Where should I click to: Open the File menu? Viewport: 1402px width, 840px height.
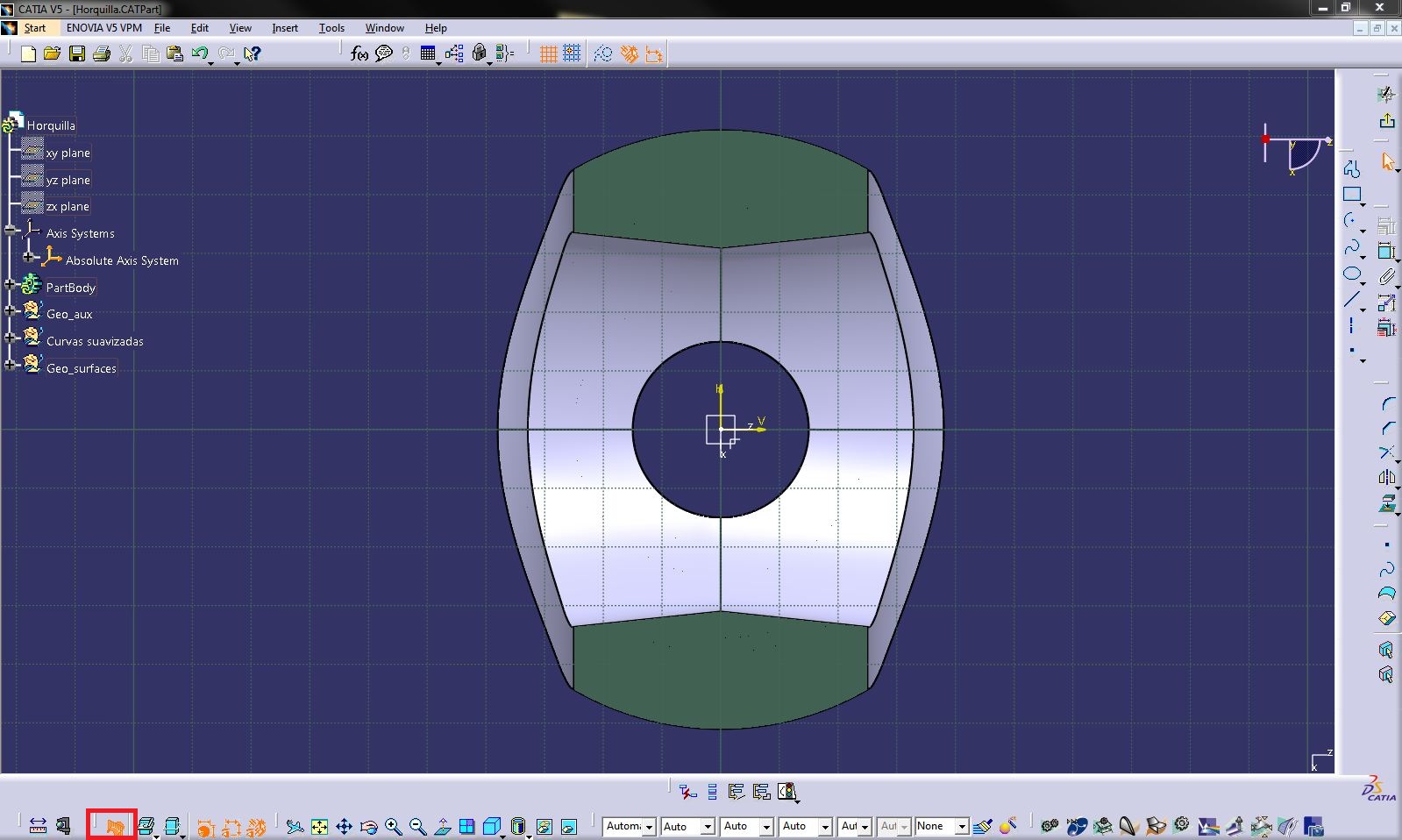(x=162, y=28)
